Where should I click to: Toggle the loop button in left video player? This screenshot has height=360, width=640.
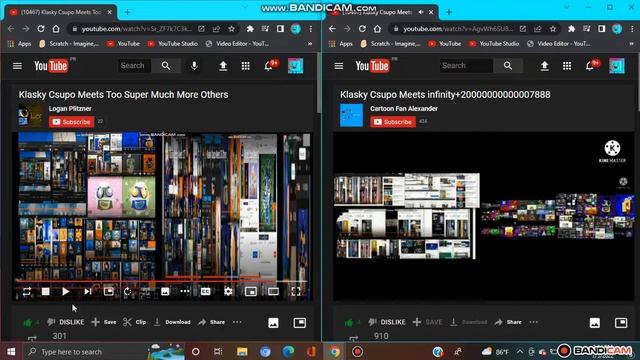tap(27, 291)
